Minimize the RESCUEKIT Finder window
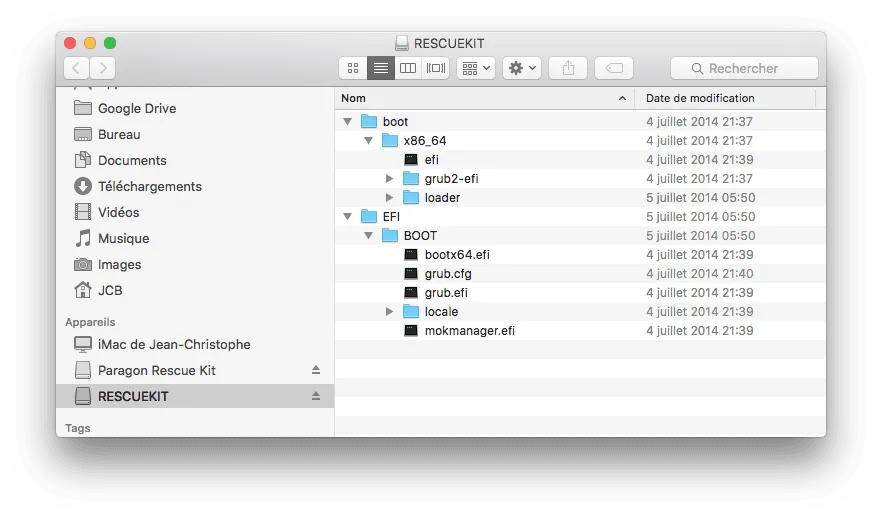This screenshot has height=517, width=882. (90, 43)
